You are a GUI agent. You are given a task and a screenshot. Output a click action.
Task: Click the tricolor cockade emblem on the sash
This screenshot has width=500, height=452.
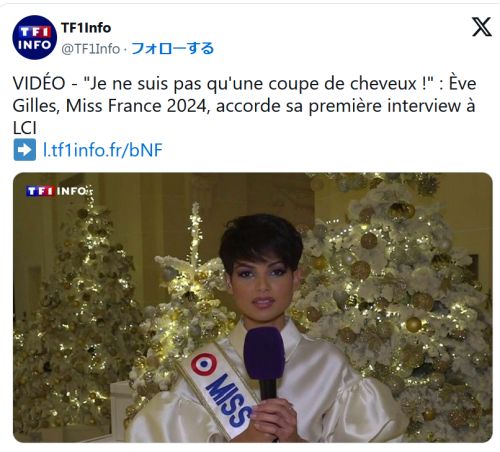click(x=204, y=364)
